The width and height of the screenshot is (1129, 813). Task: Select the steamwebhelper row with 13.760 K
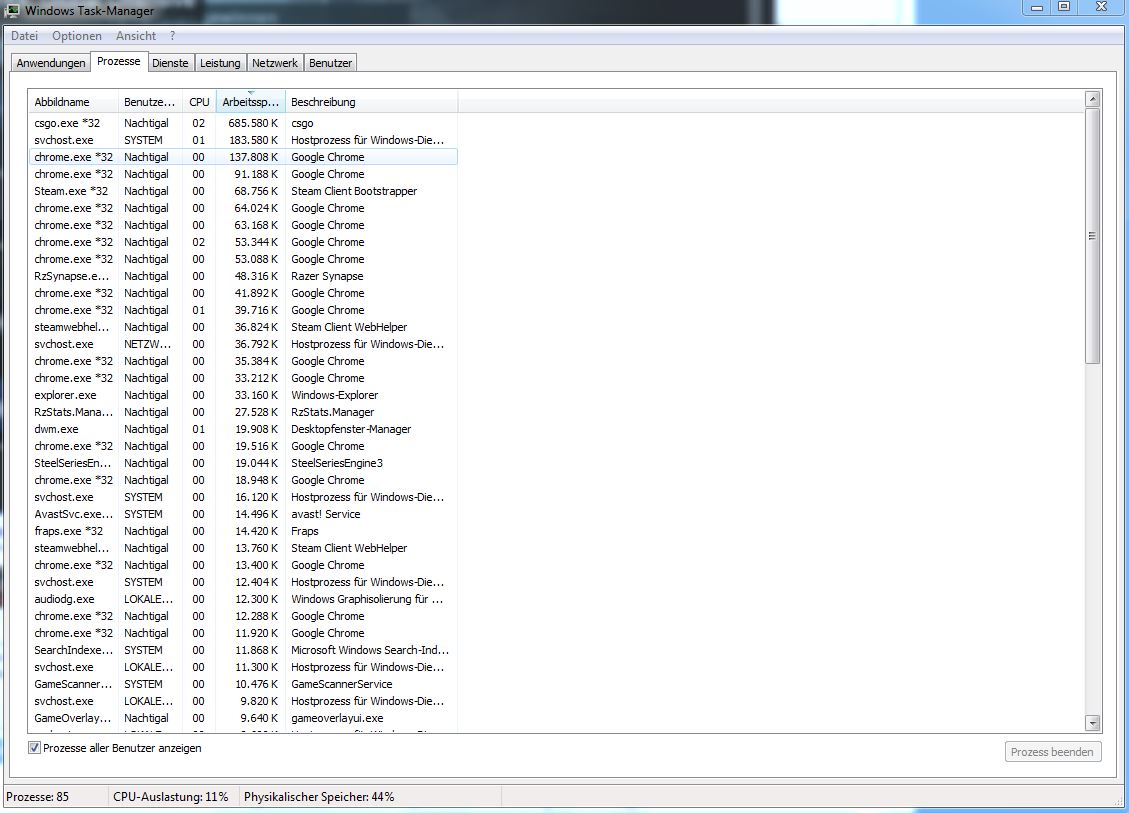point(243,548)
